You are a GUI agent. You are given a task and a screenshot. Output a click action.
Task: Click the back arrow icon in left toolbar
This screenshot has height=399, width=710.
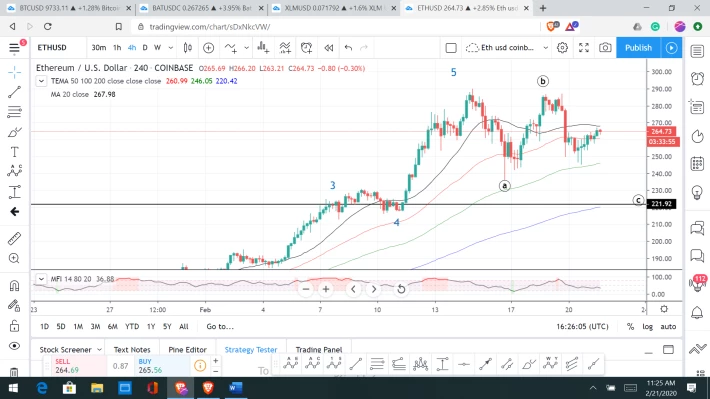(14, 212)
